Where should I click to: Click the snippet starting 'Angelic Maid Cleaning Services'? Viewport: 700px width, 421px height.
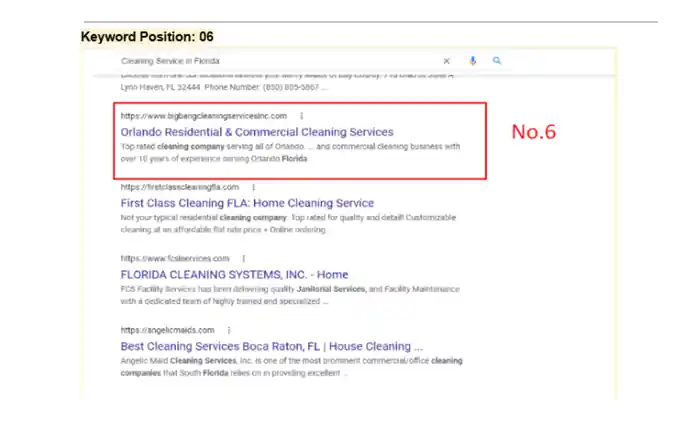tap(292, 367)
